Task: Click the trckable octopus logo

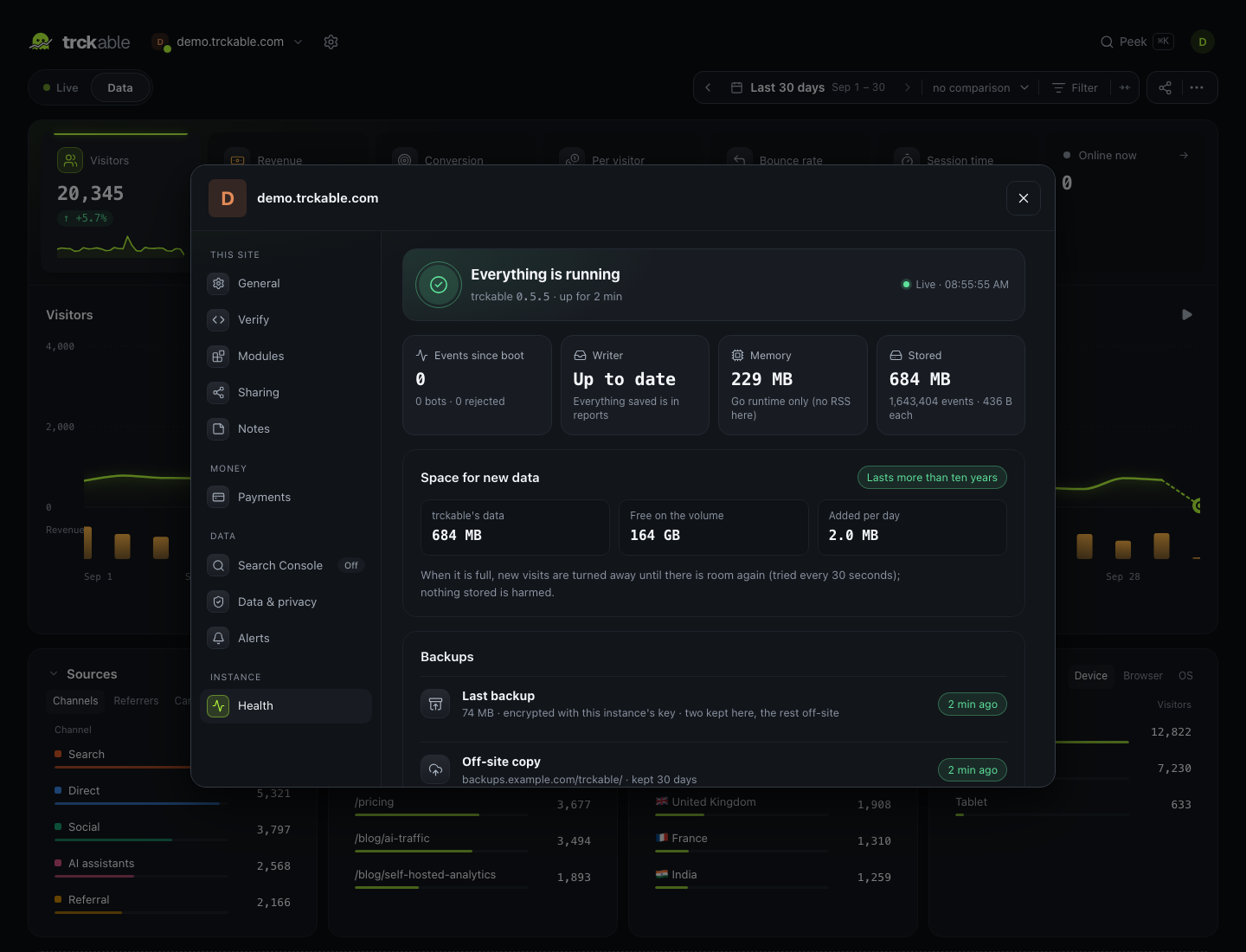Action: 41,42
